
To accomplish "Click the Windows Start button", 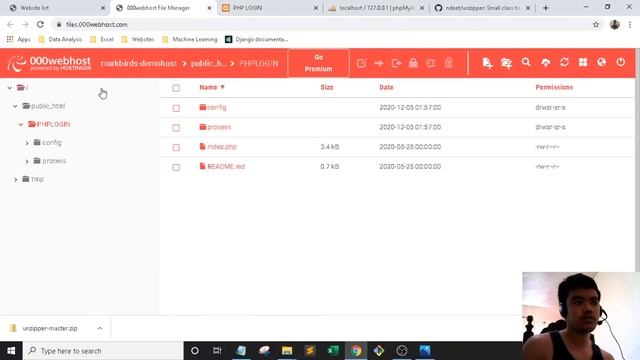I will tap(11, 351).
